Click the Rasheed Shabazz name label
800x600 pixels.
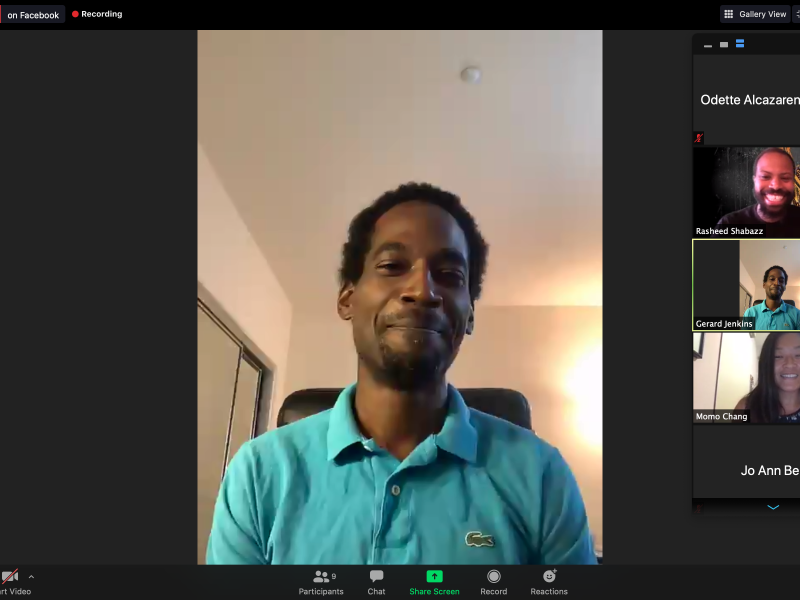(x=730, y=231)
